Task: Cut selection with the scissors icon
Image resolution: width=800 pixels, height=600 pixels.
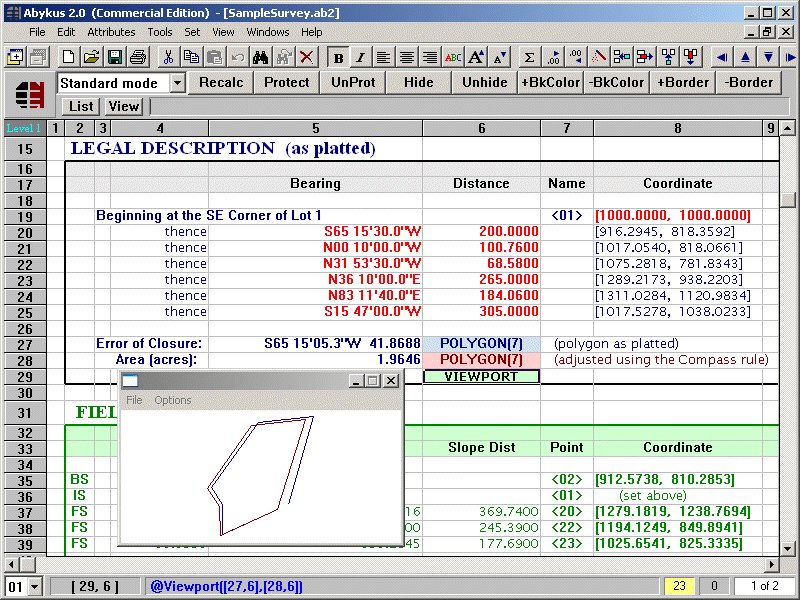Action: [168, 57]
